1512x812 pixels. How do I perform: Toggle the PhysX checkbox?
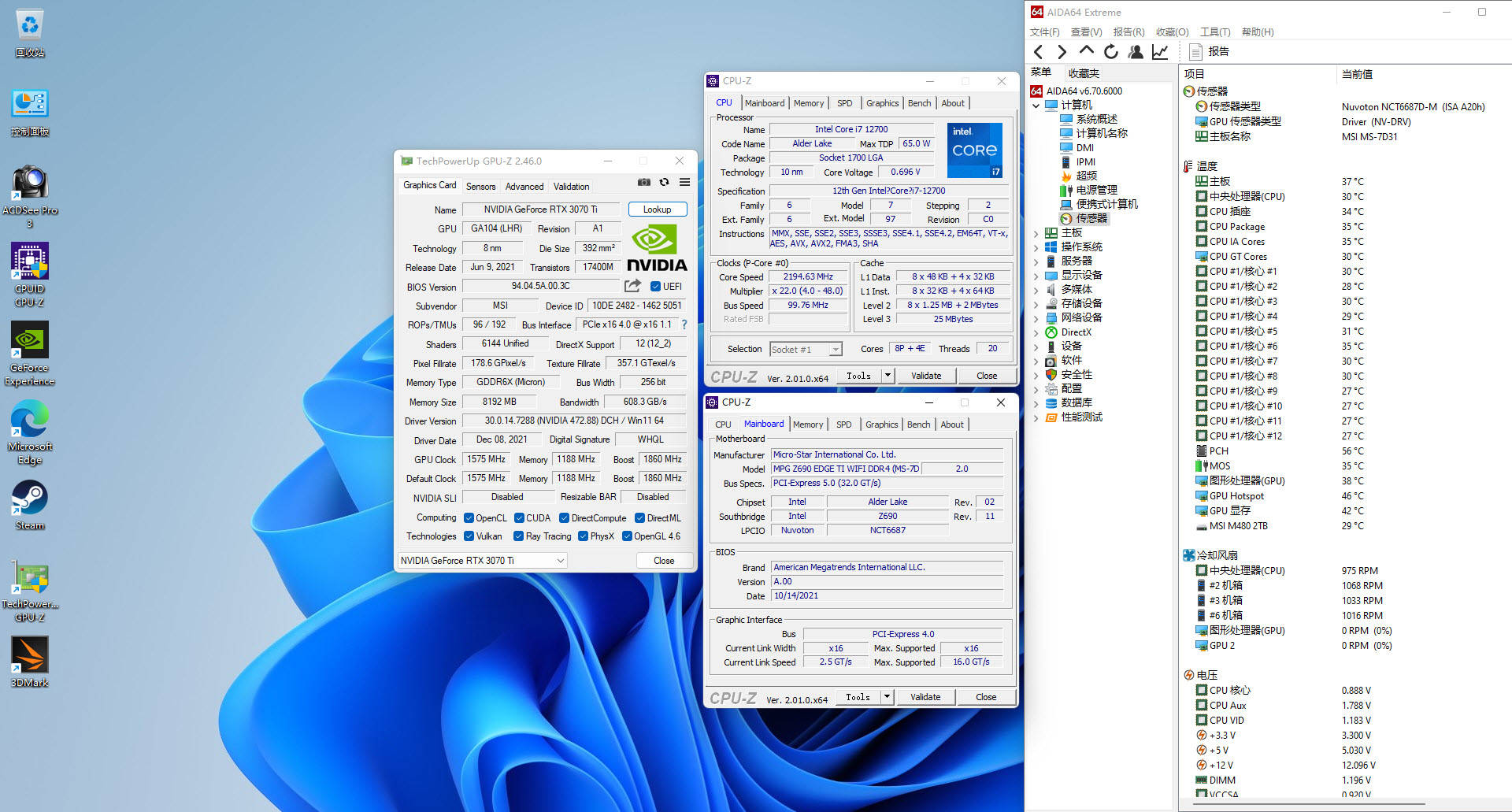(583, 536)
